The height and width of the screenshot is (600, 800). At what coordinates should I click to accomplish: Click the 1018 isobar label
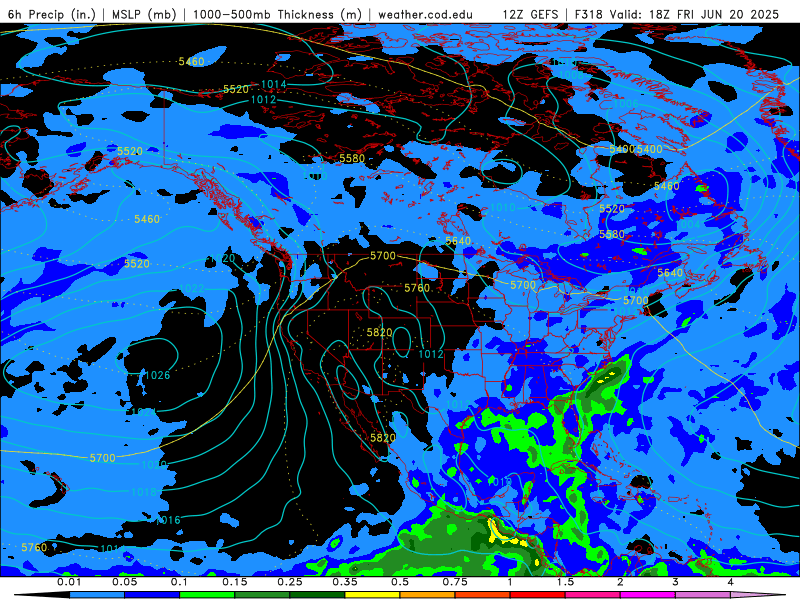(144, 492)
